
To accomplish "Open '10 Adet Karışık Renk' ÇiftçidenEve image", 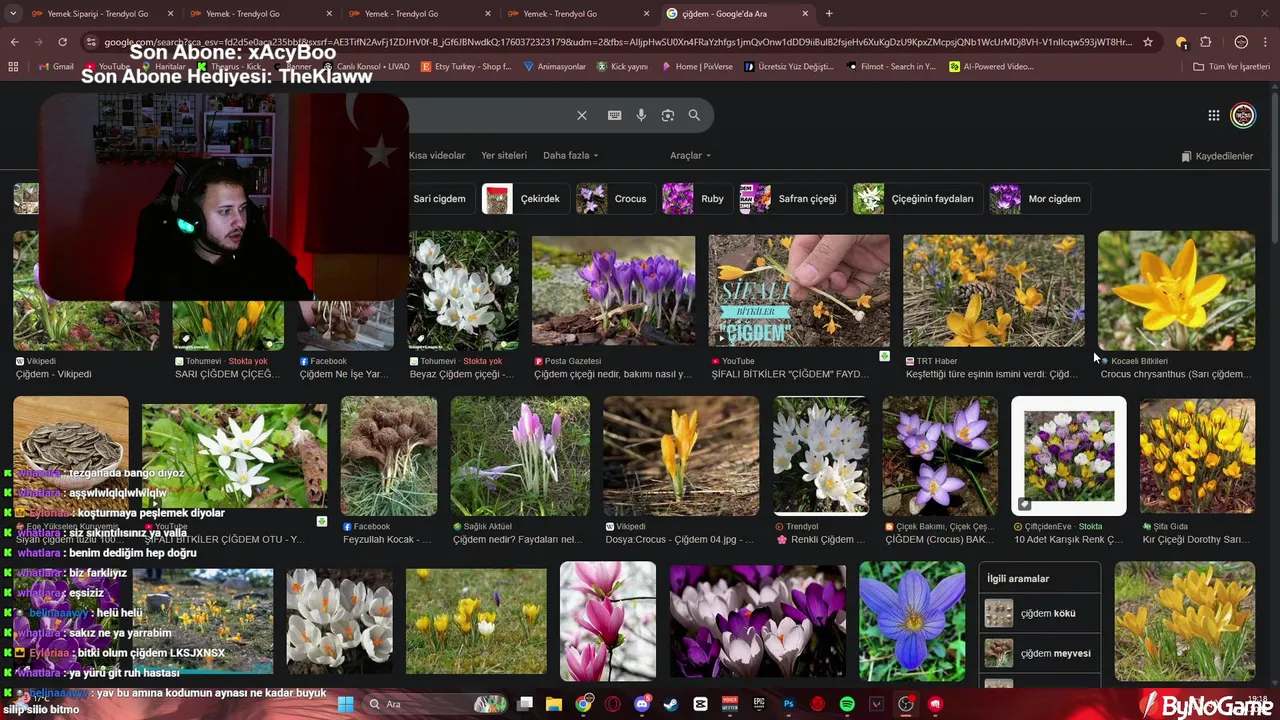I will [x=1068, y=456].
